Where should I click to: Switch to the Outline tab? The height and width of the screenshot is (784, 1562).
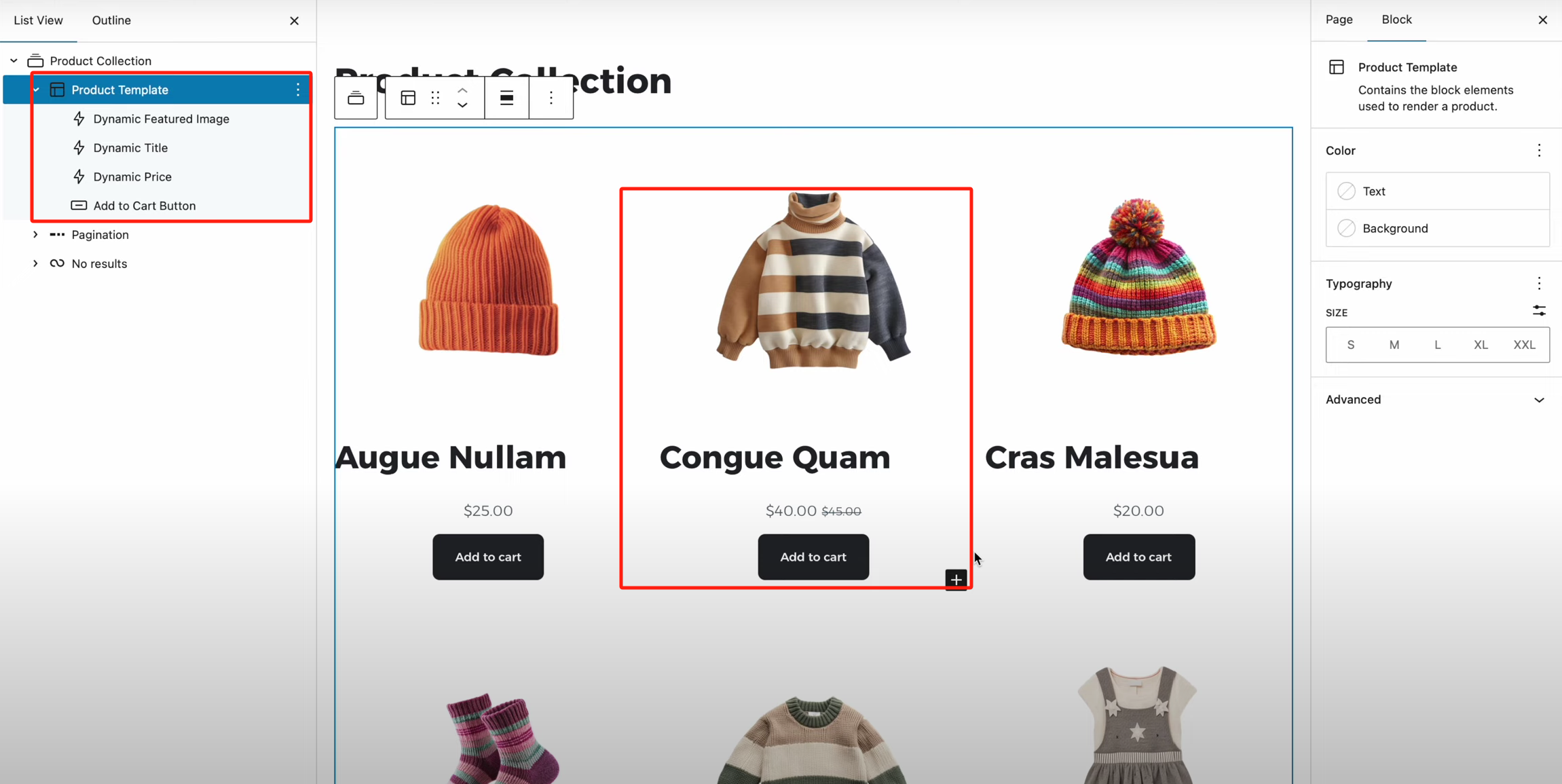point(111,20)
